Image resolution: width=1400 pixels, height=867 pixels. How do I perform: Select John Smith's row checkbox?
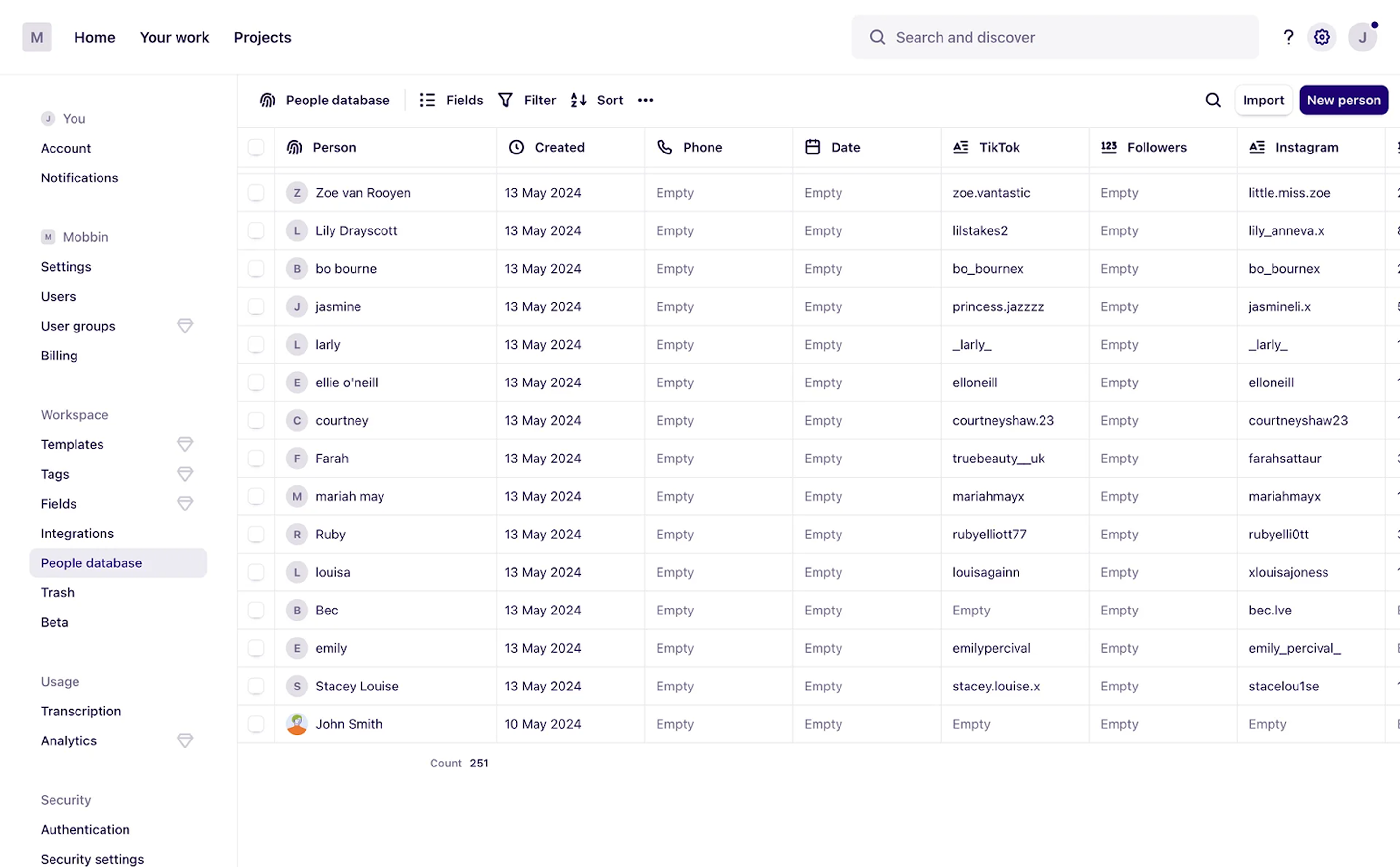pos(255,724)
